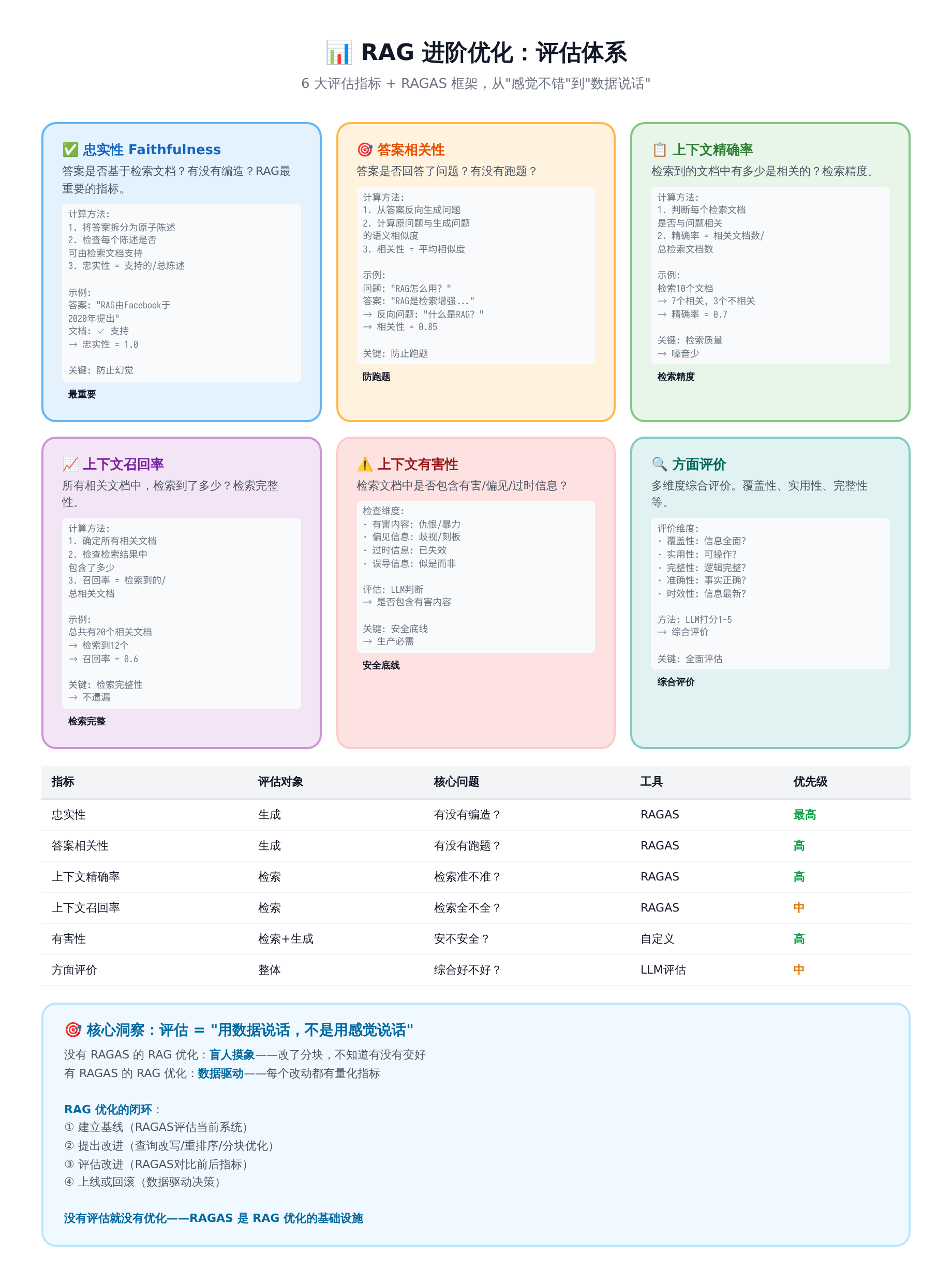Click the 综合评价 tag label

tap(676, 682)
